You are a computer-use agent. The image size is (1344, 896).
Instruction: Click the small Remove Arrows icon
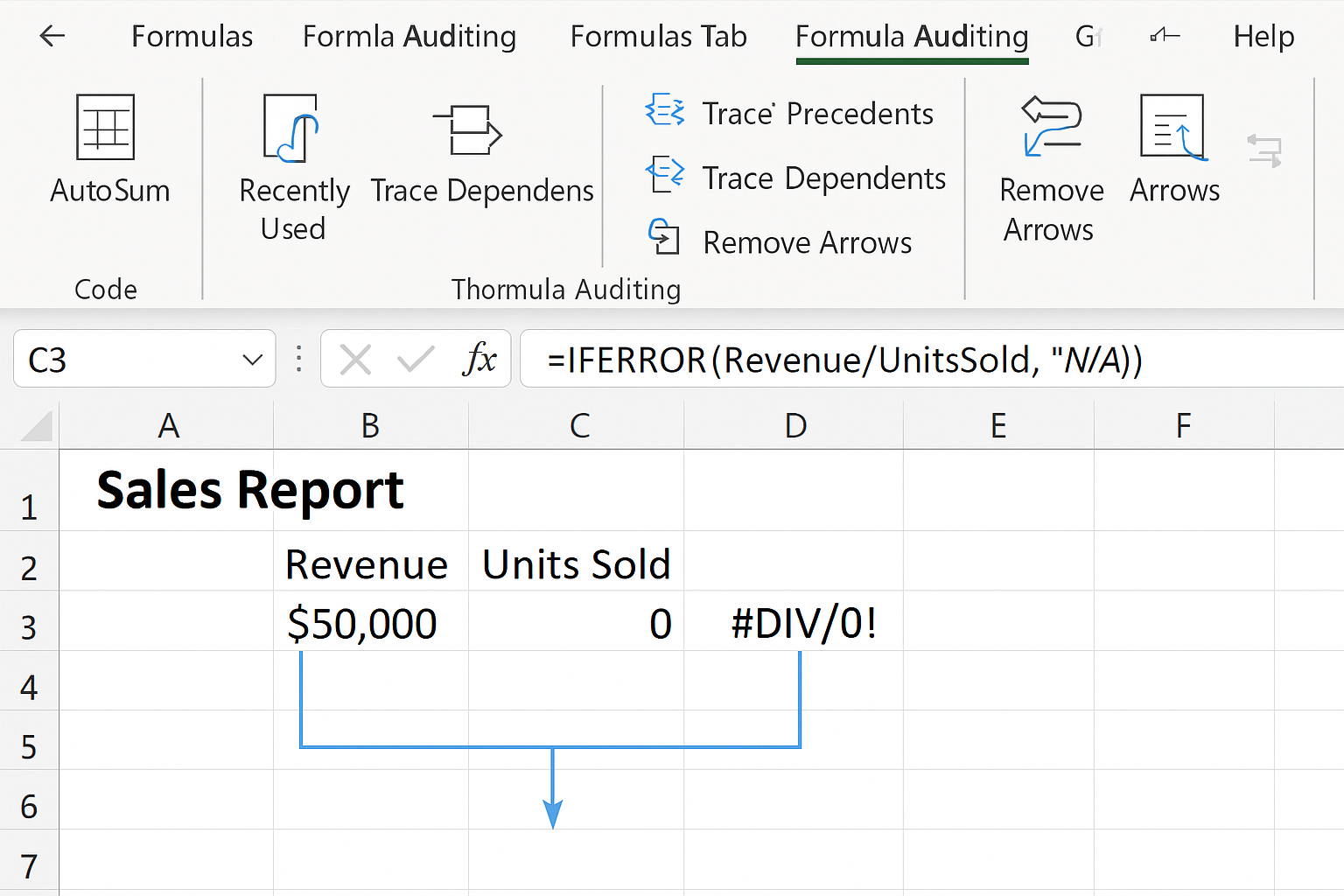tap(664, 237)
